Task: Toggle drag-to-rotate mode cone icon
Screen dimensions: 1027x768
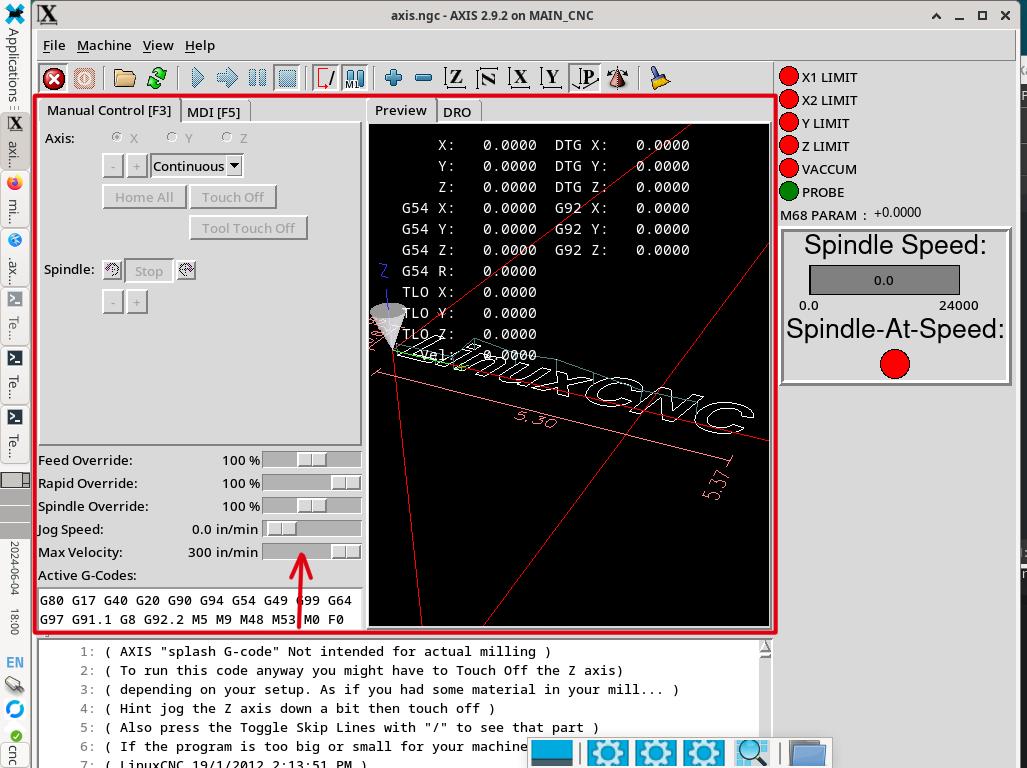Action: coord(618,79)
